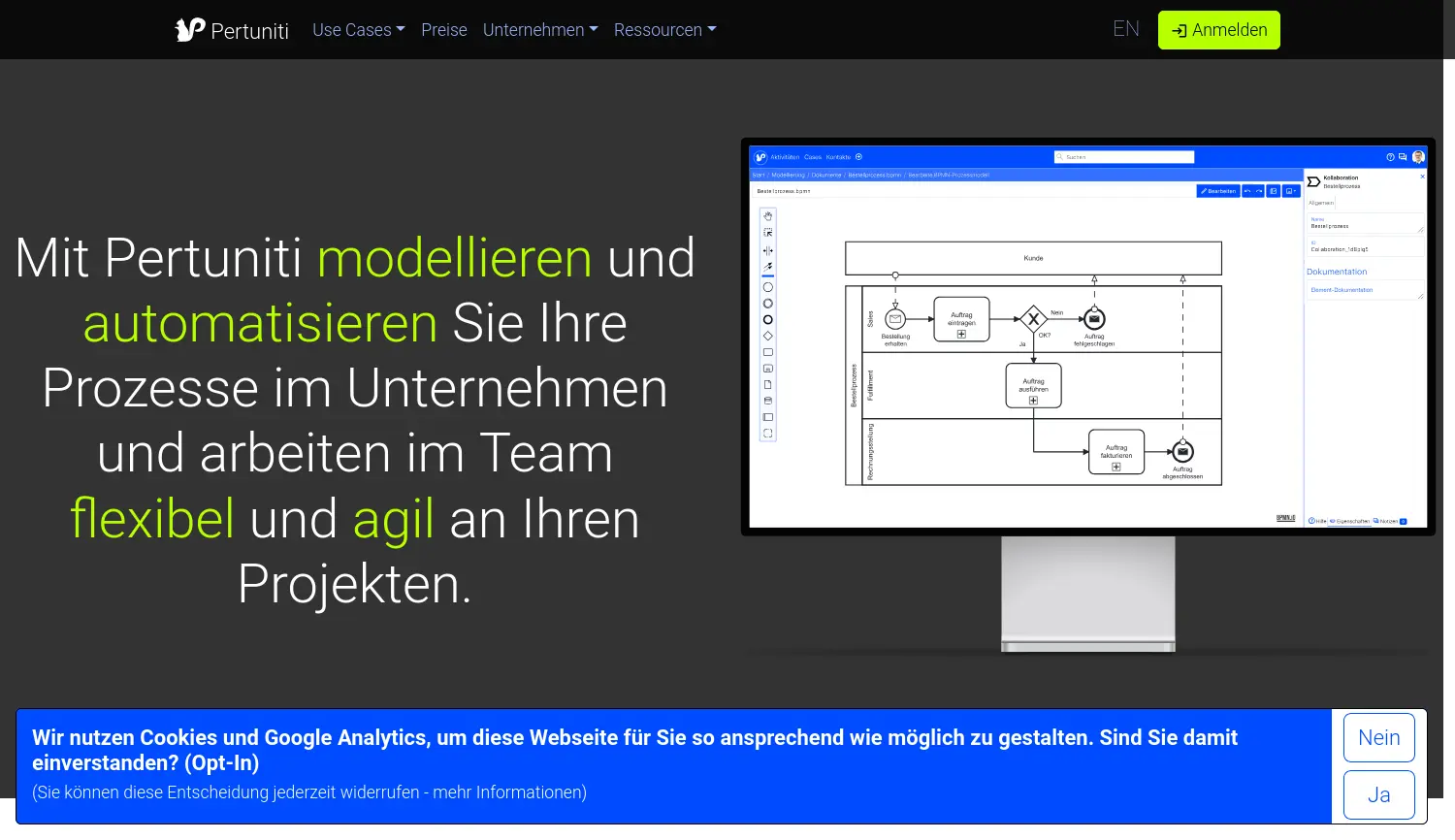This screenshot has width=1455, height=840.
Task: Toggle the blue settings switch beside Notizen
Action: [1403, 521]
